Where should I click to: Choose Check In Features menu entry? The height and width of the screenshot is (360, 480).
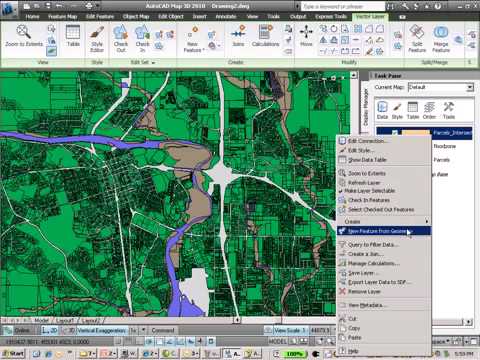tap(383, 200)
